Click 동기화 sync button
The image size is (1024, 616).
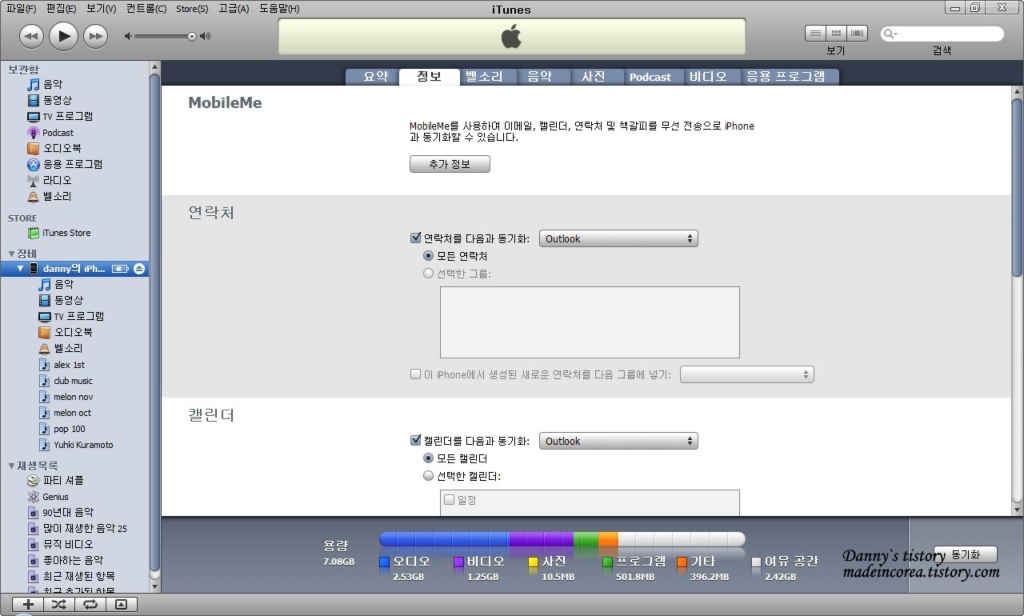pyautogui.click(x=965, y=555)
